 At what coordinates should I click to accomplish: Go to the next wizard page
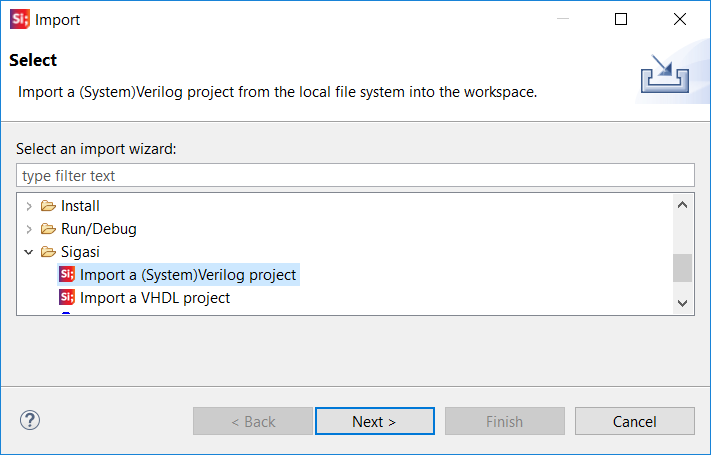[375, 421]
